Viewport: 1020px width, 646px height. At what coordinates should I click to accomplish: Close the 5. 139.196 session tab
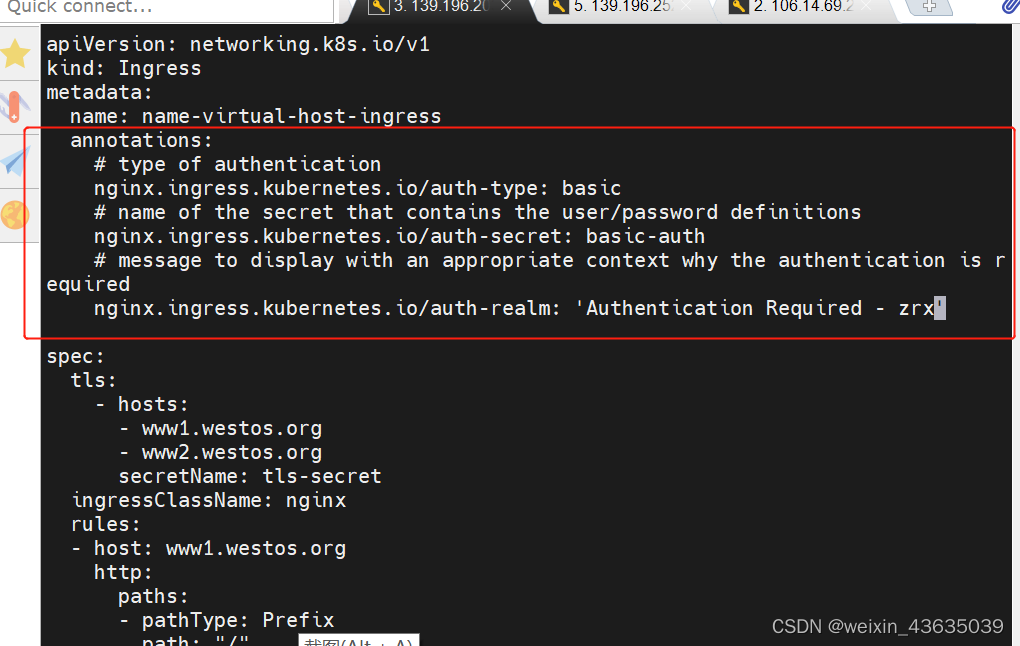point(686,7)
